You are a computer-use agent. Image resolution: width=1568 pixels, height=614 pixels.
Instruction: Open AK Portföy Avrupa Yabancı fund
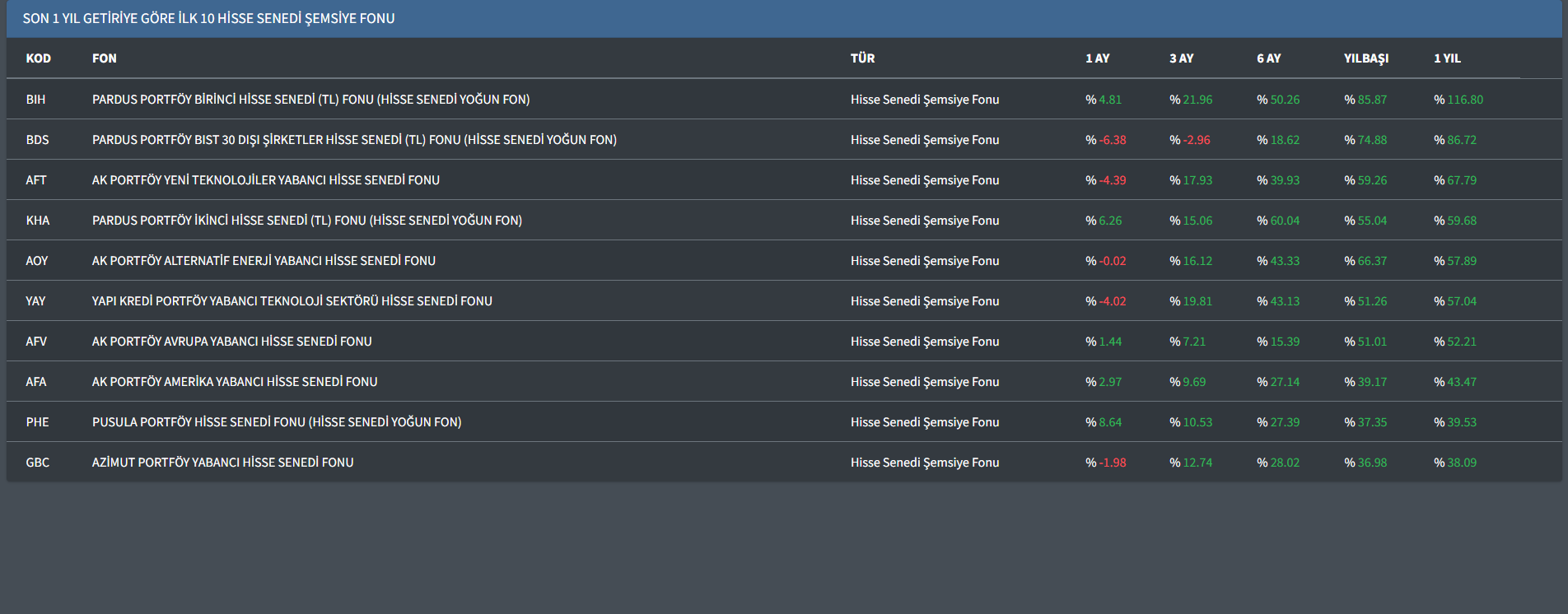point(231,342)
